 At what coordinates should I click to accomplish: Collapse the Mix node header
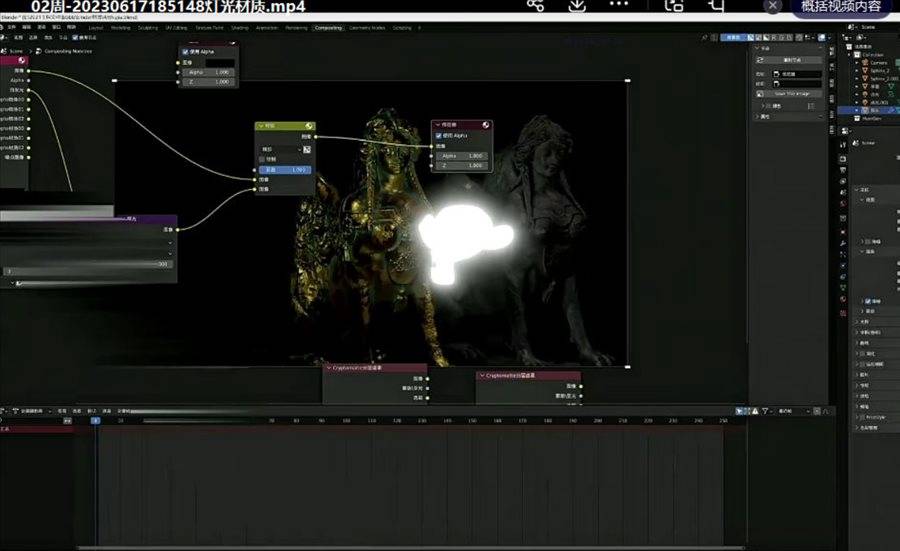pos(261,126)
